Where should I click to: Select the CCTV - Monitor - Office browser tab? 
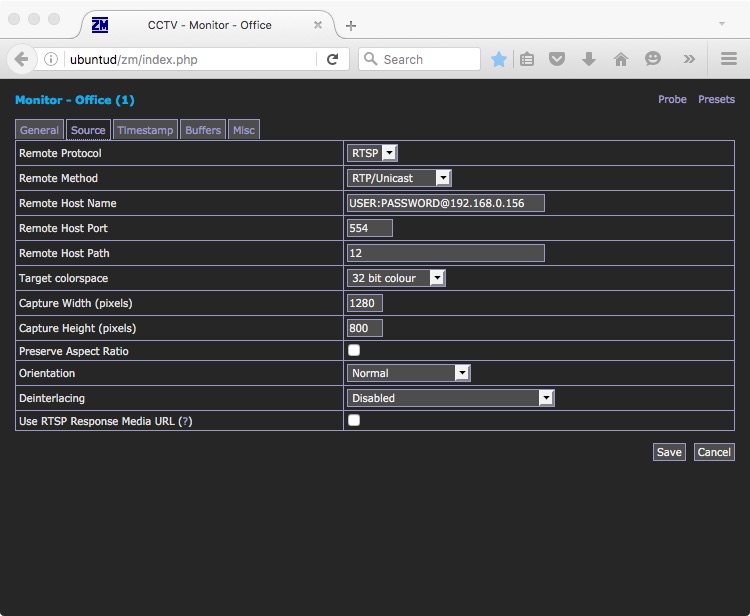click(x=210, y=25)
